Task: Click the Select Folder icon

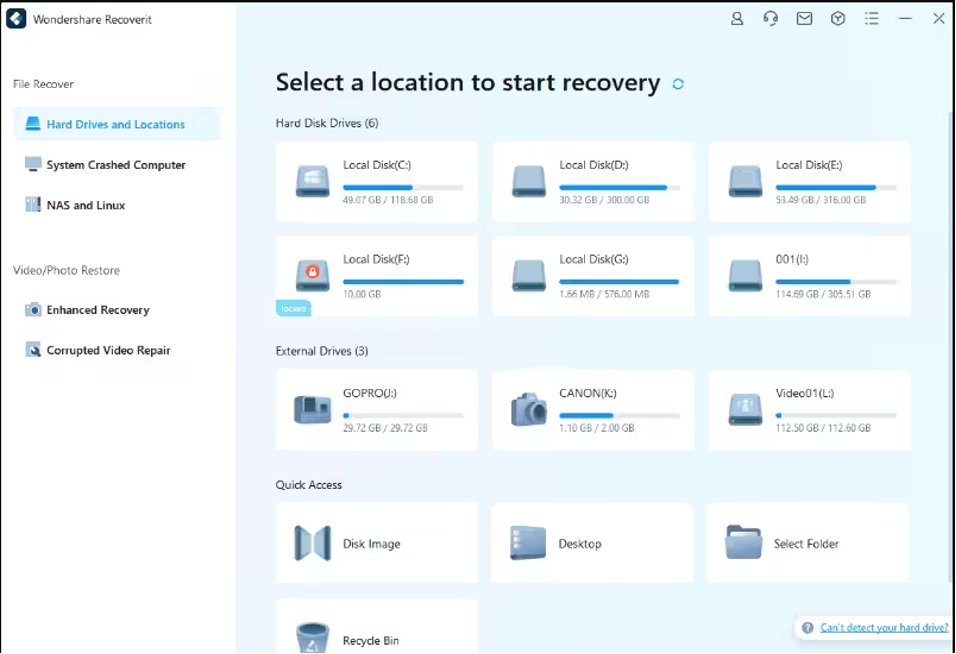Action: [x=744, y=542]
